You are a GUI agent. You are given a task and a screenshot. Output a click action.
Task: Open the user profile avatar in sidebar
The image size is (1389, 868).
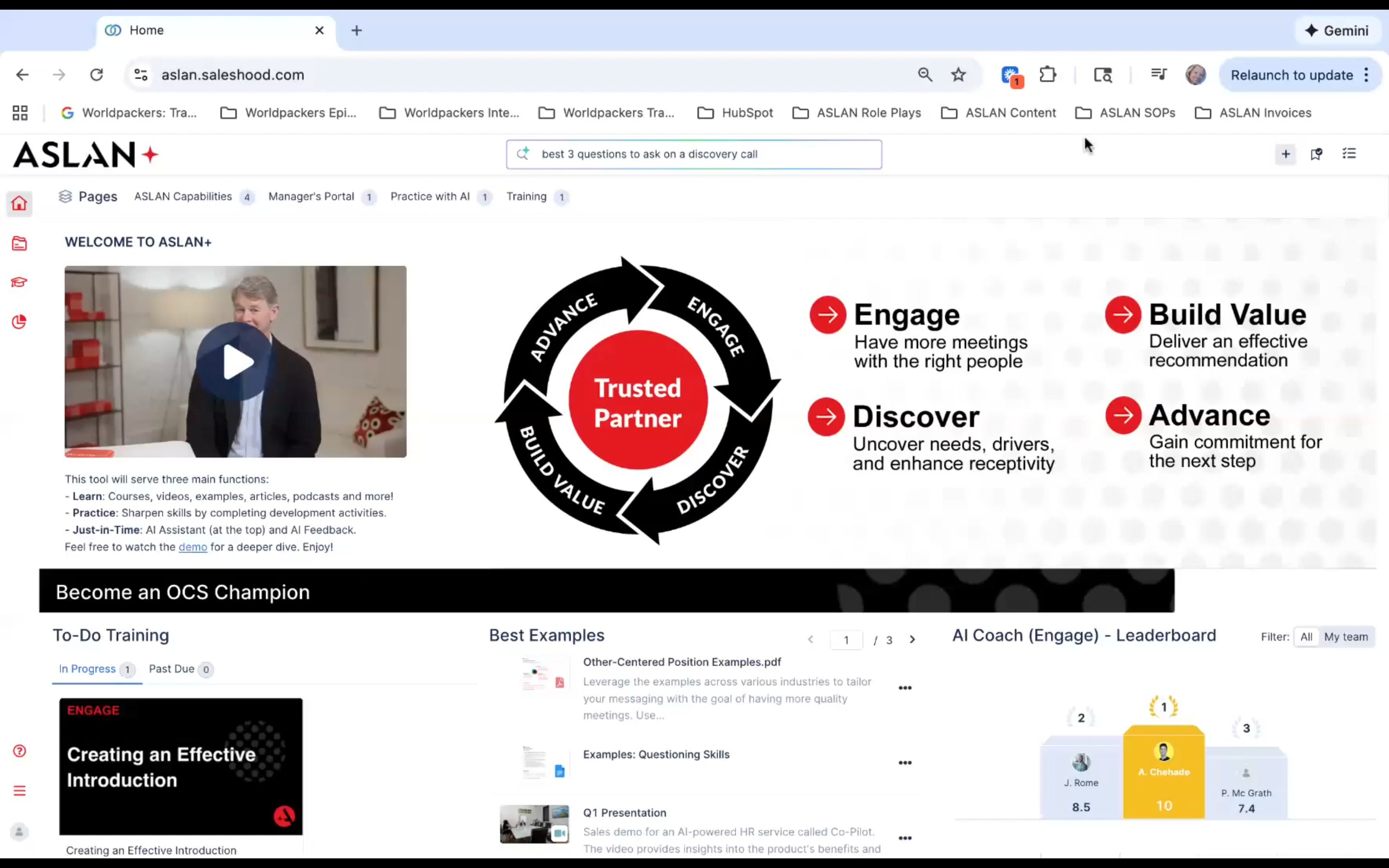point(19,831)
